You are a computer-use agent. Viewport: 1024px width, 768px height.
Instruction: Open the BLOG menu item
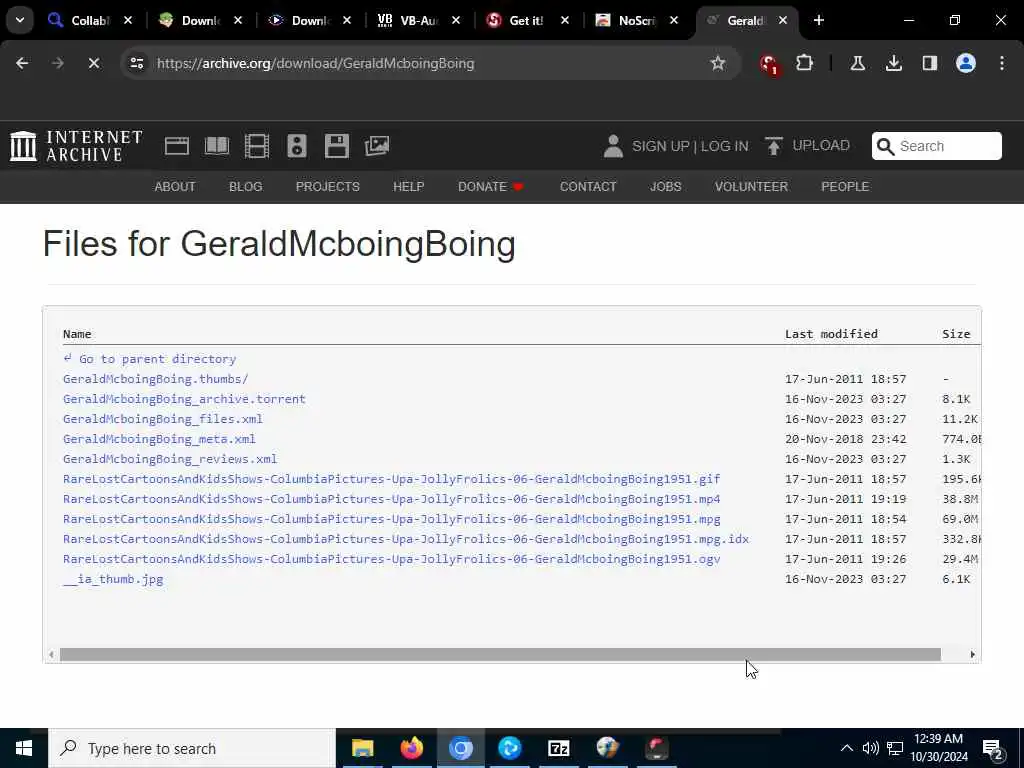[246, 187]
